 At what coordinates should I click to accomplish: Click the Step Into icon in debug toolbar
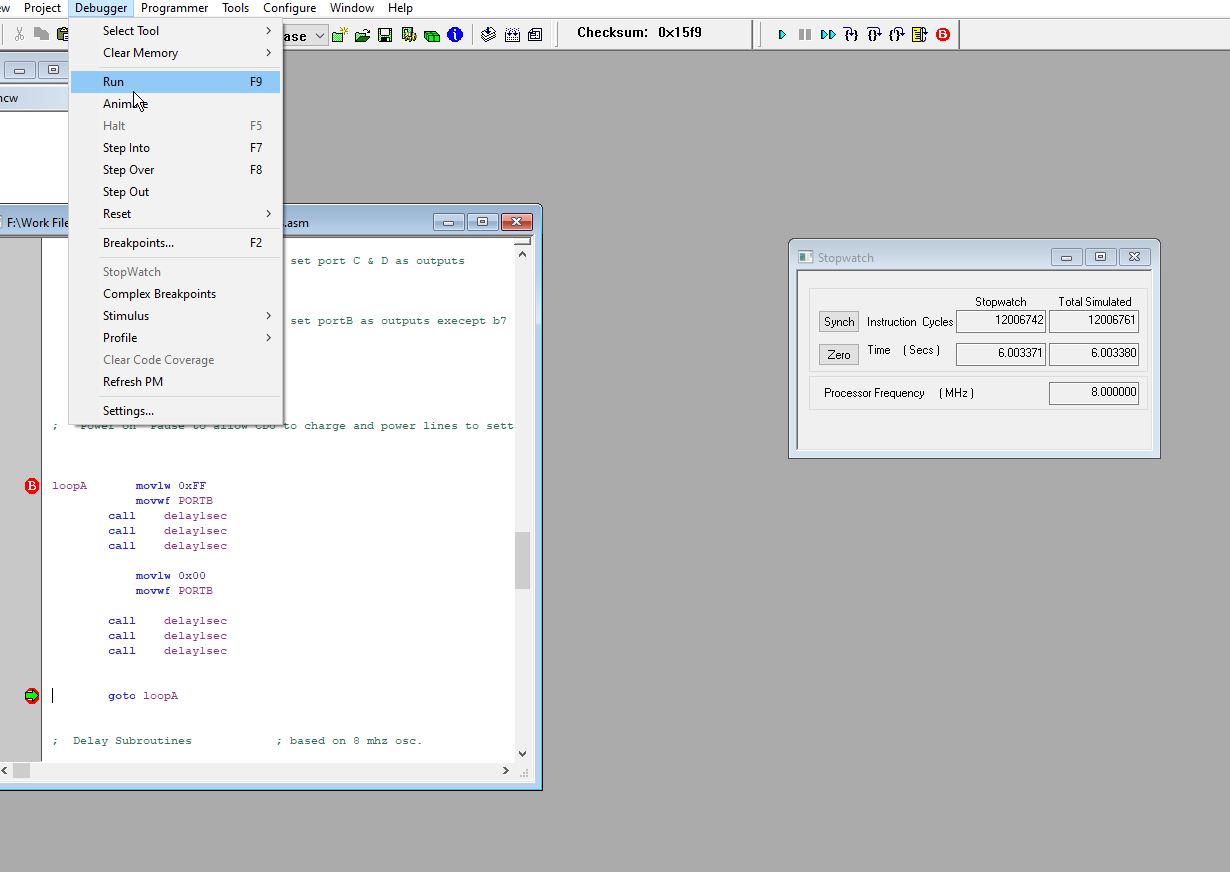click(851, 34)
